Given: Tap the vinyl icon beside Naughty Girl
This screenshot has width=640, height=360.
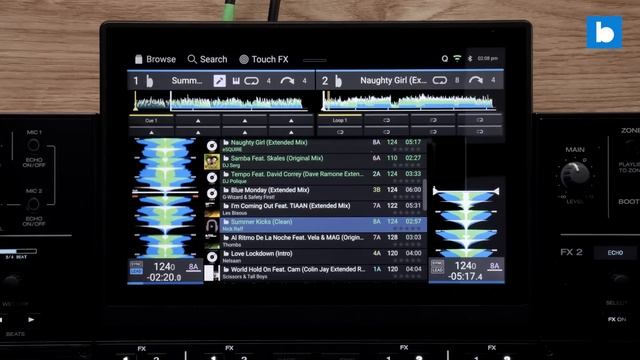Looking at the screenshot, I should coord(212,146).
